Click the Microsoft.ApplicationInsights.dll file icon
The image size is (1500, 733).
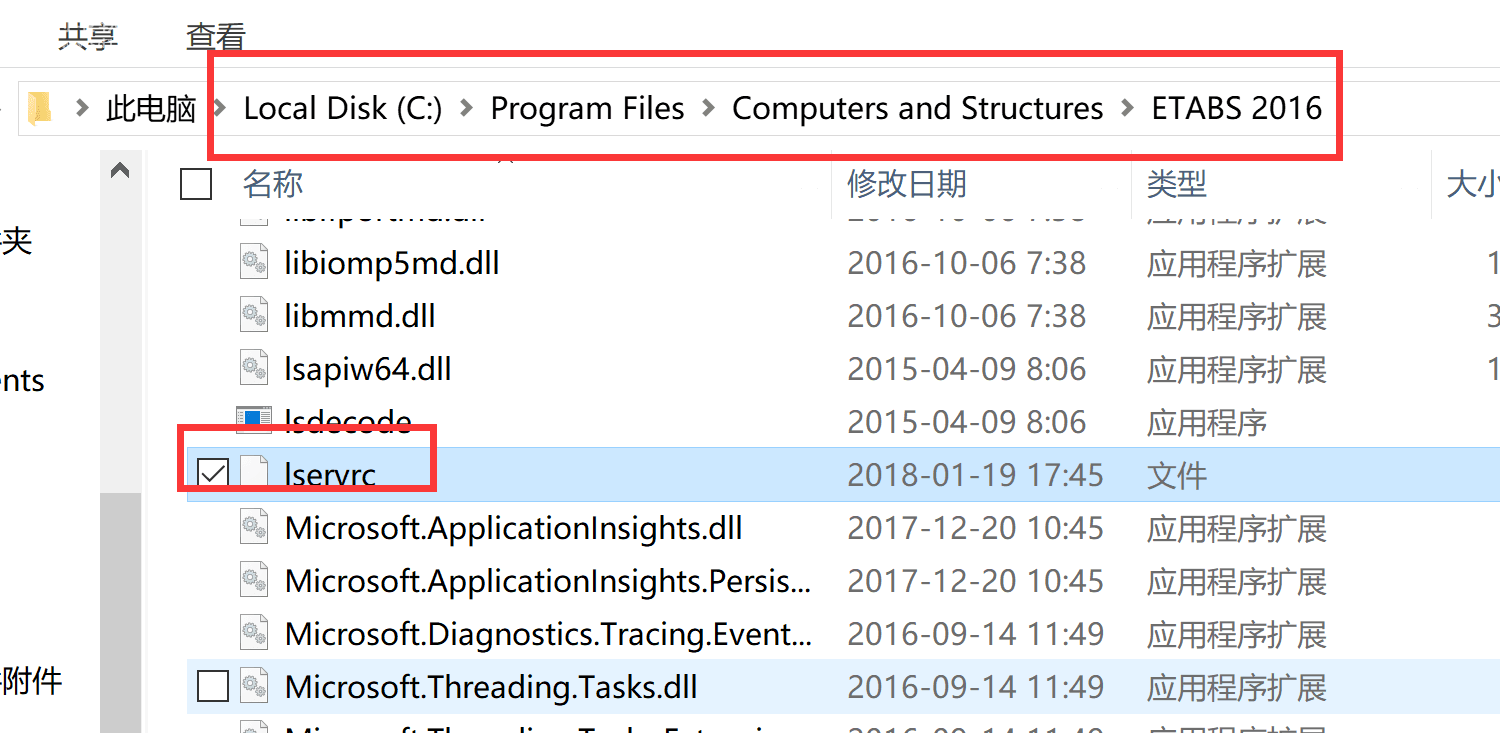(254, 527)
